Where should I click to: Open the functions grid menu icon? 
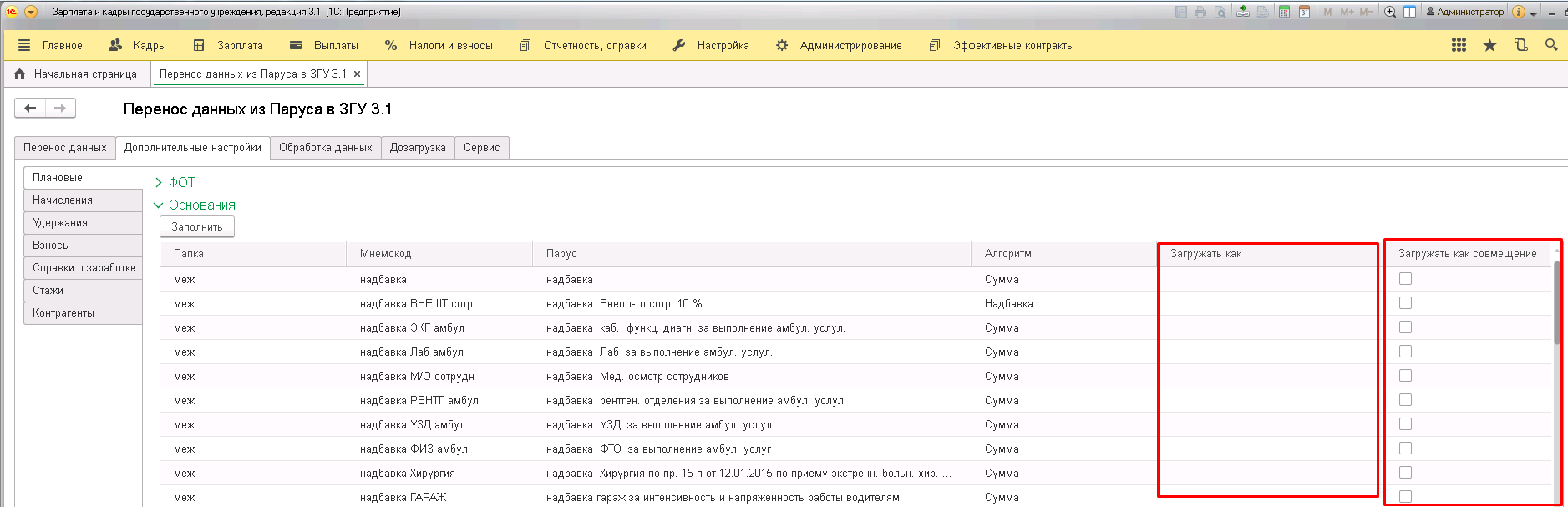pyautogui.click(x=1459, y=45)
